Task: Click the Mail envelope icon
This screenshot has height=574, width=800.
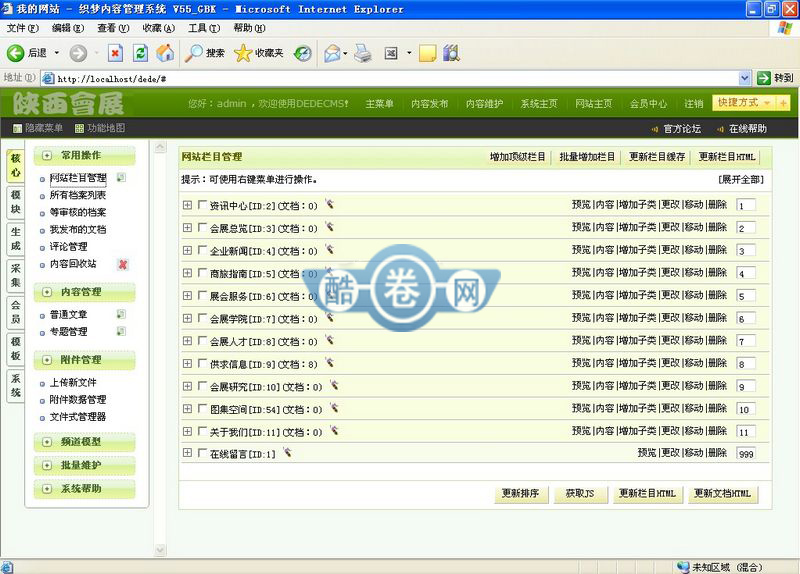Action: click(x=332, y=53)
